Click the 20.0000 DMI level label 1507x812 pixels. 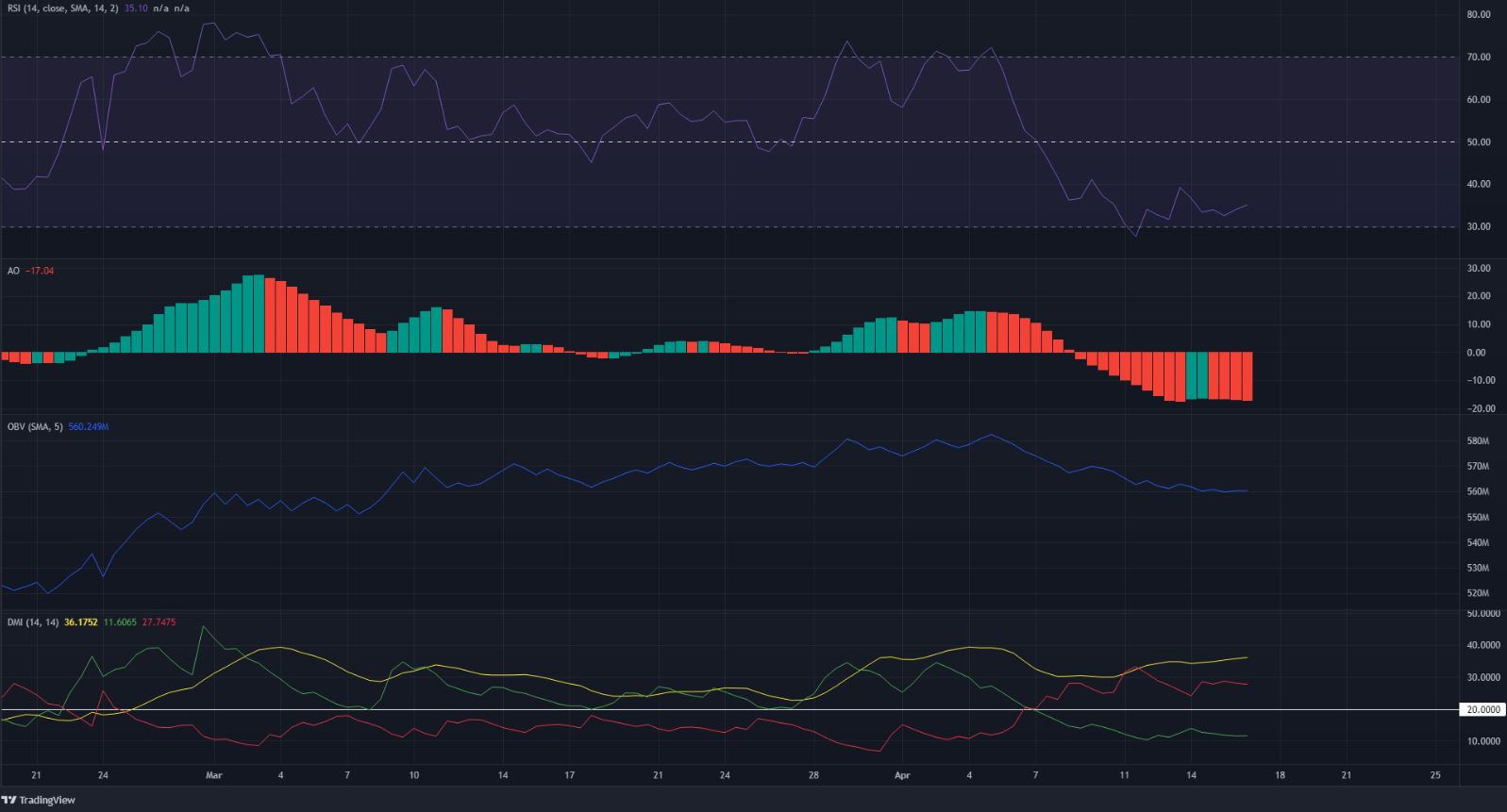pos(1482,709)
